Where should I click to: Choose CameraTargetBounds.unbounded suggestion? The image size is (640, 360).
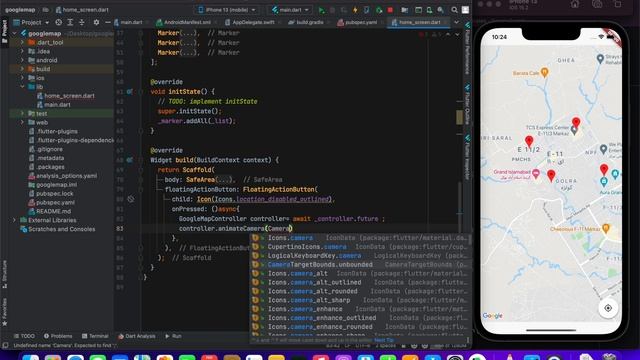click(x=359, y=264)
